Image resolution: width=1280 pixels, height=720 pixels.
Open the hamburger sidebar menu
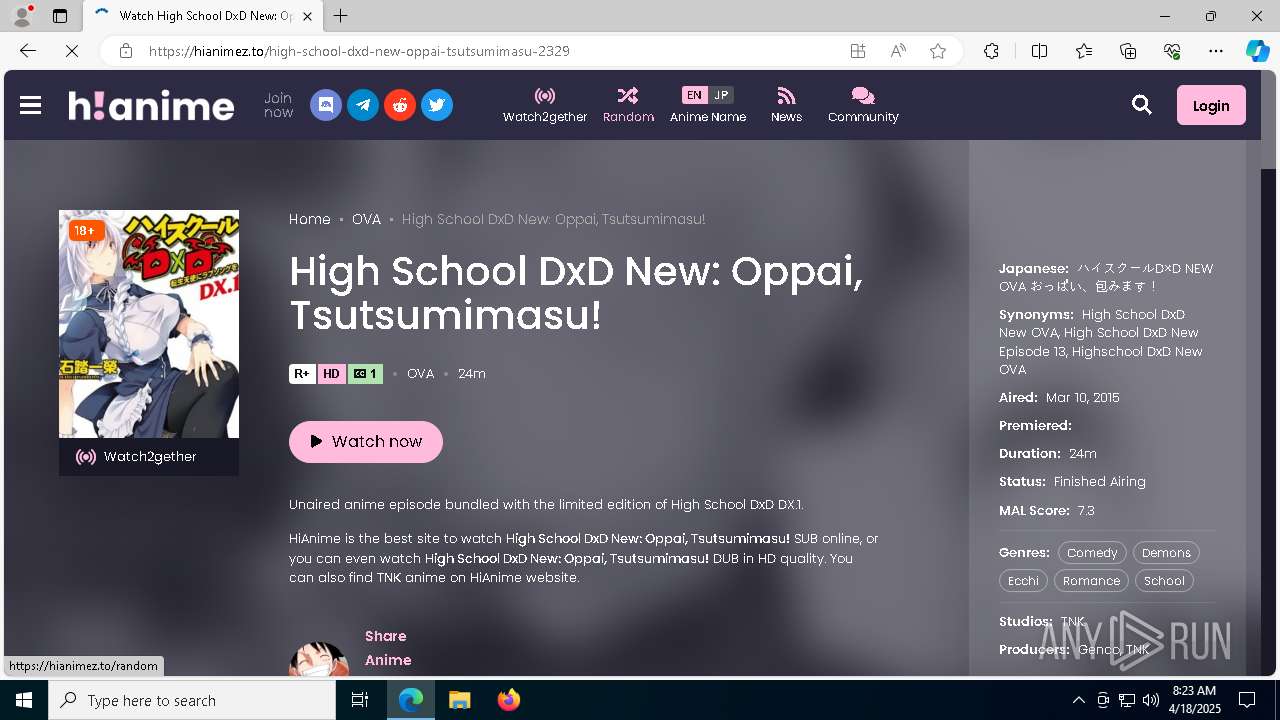coord(30,105)
